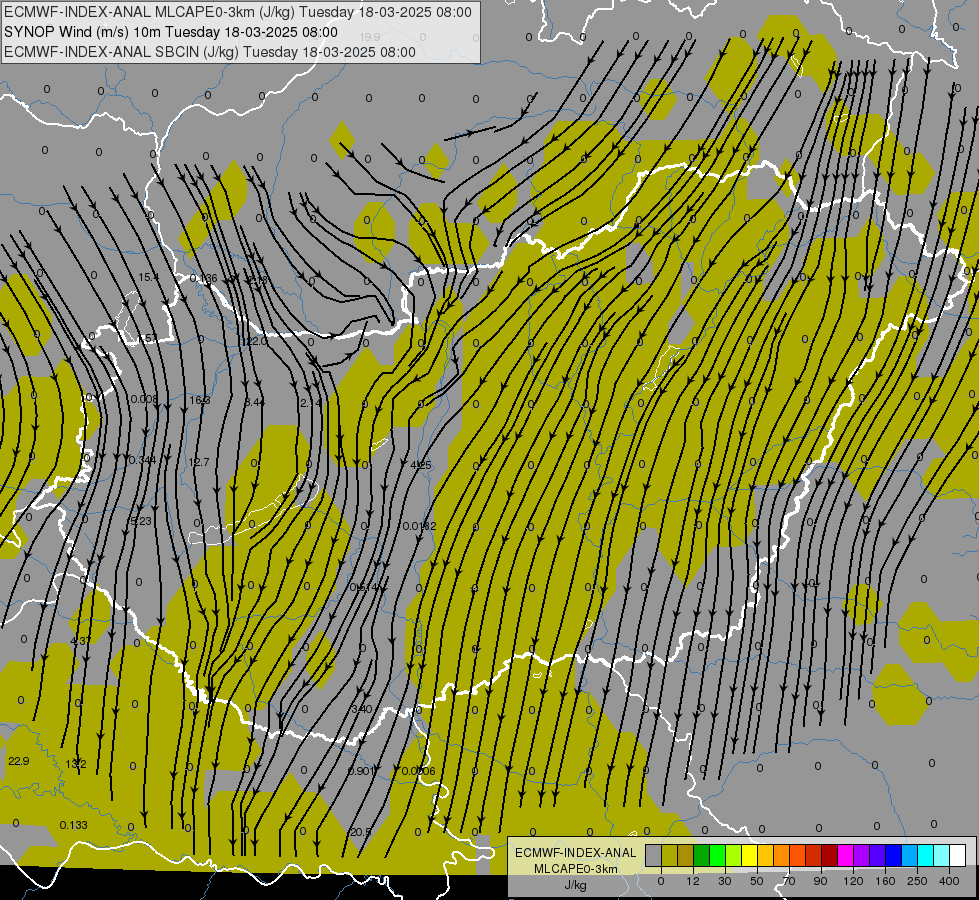Click the legend tick label 250
This screenshot has width=979, height=900.
coord(917,881)
